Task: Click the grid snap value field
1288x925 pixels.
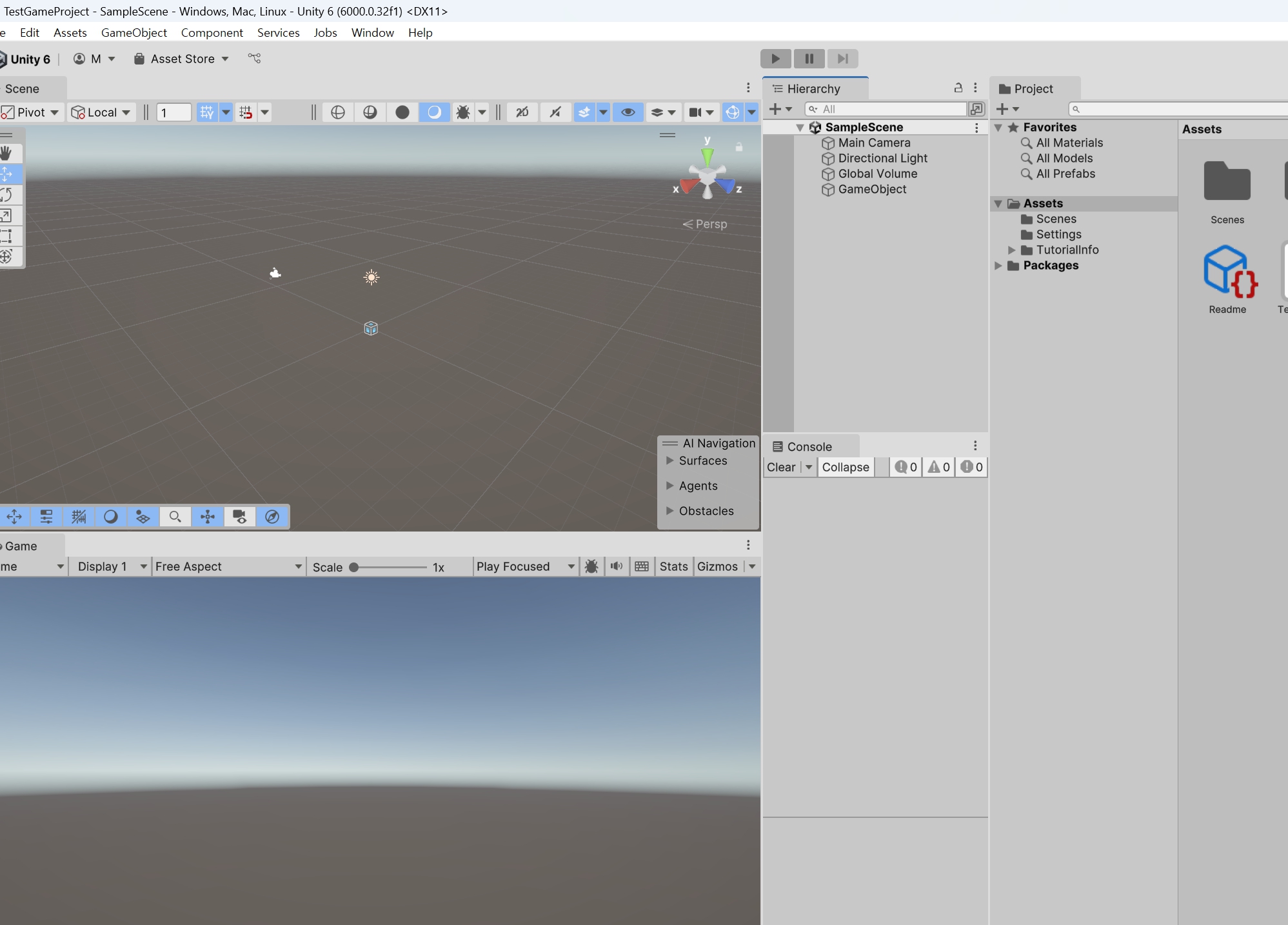Action: point(173,112)
